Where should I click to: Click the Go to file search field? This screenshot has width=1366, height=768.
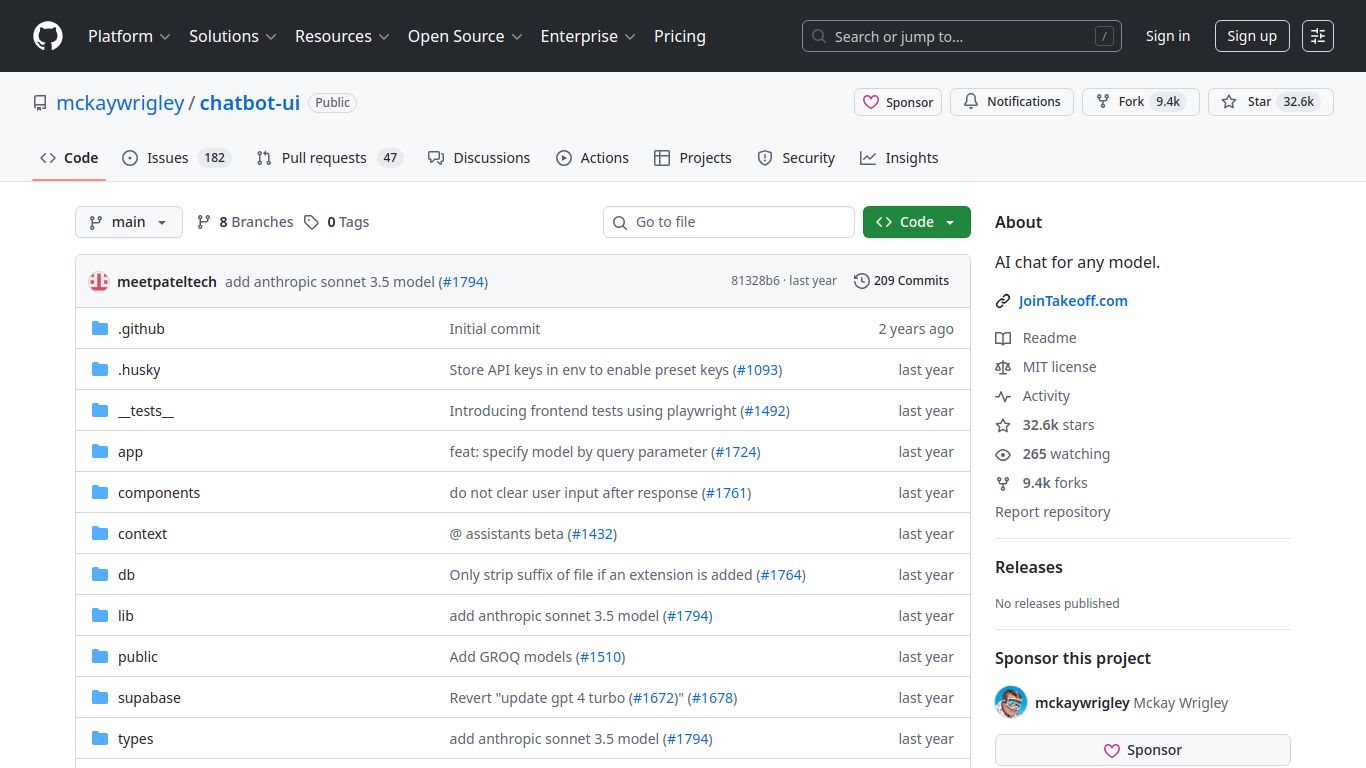coord(728,222)
